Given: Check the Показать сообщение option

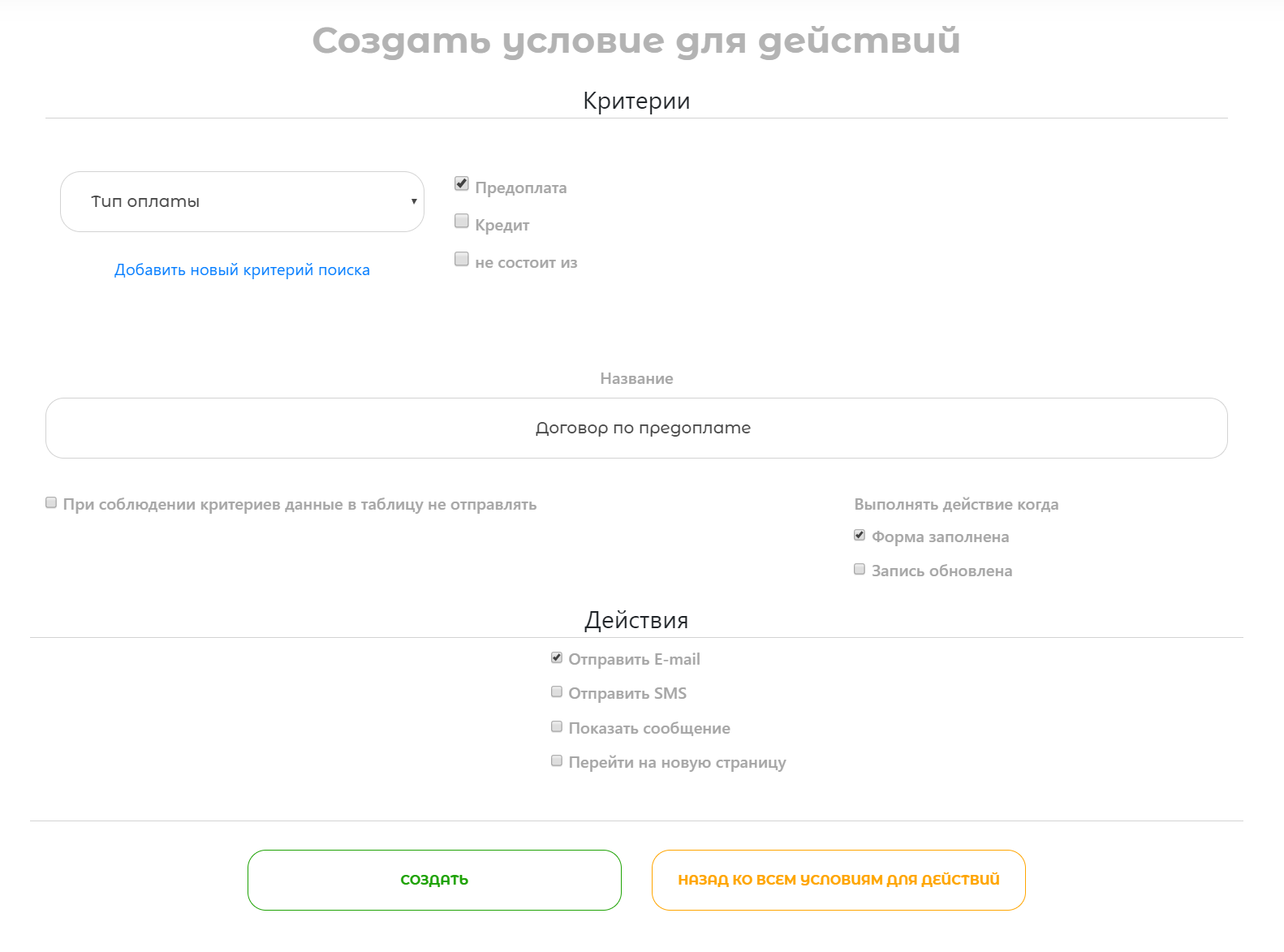Looking at the screenshot, I should point(557,726).
